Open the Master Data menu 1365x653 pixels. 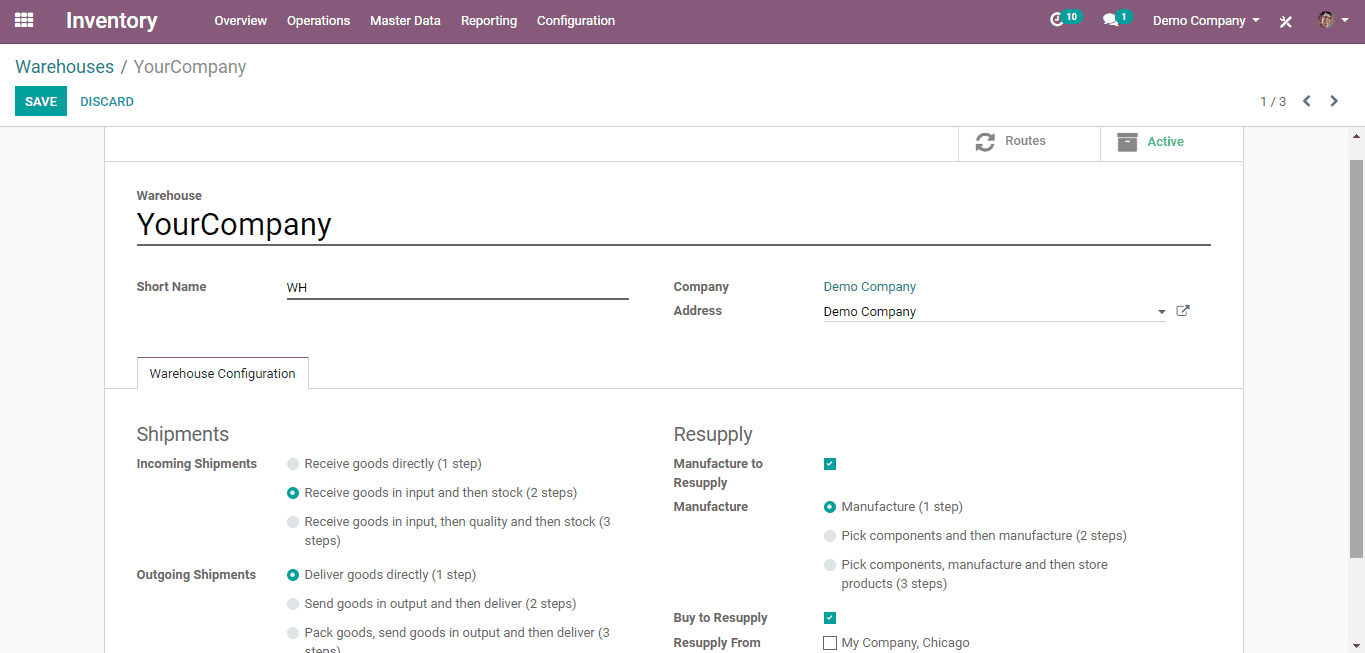[x=405, y=20]
